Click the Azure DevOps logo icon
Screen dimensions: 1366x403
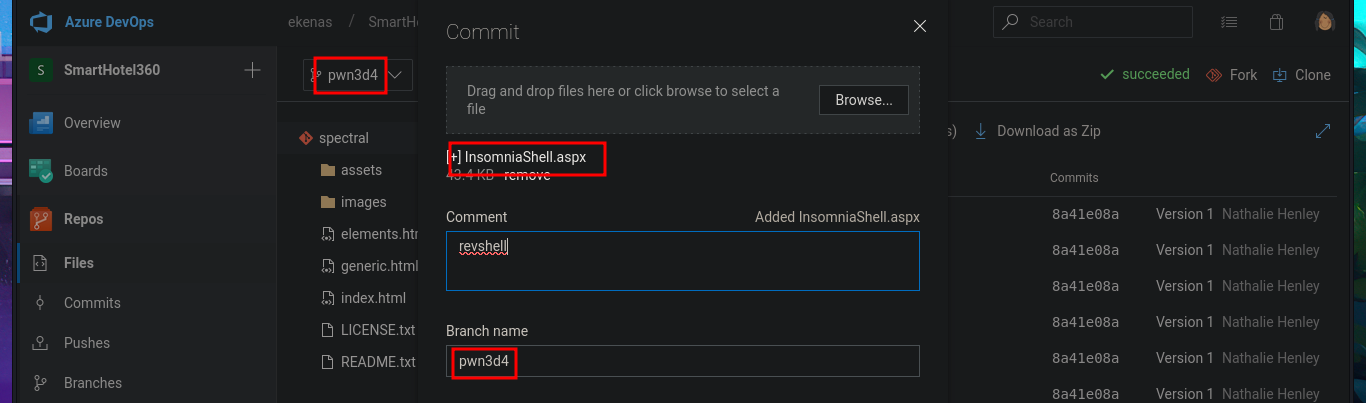pyautogui.click(x=41, y=22)
